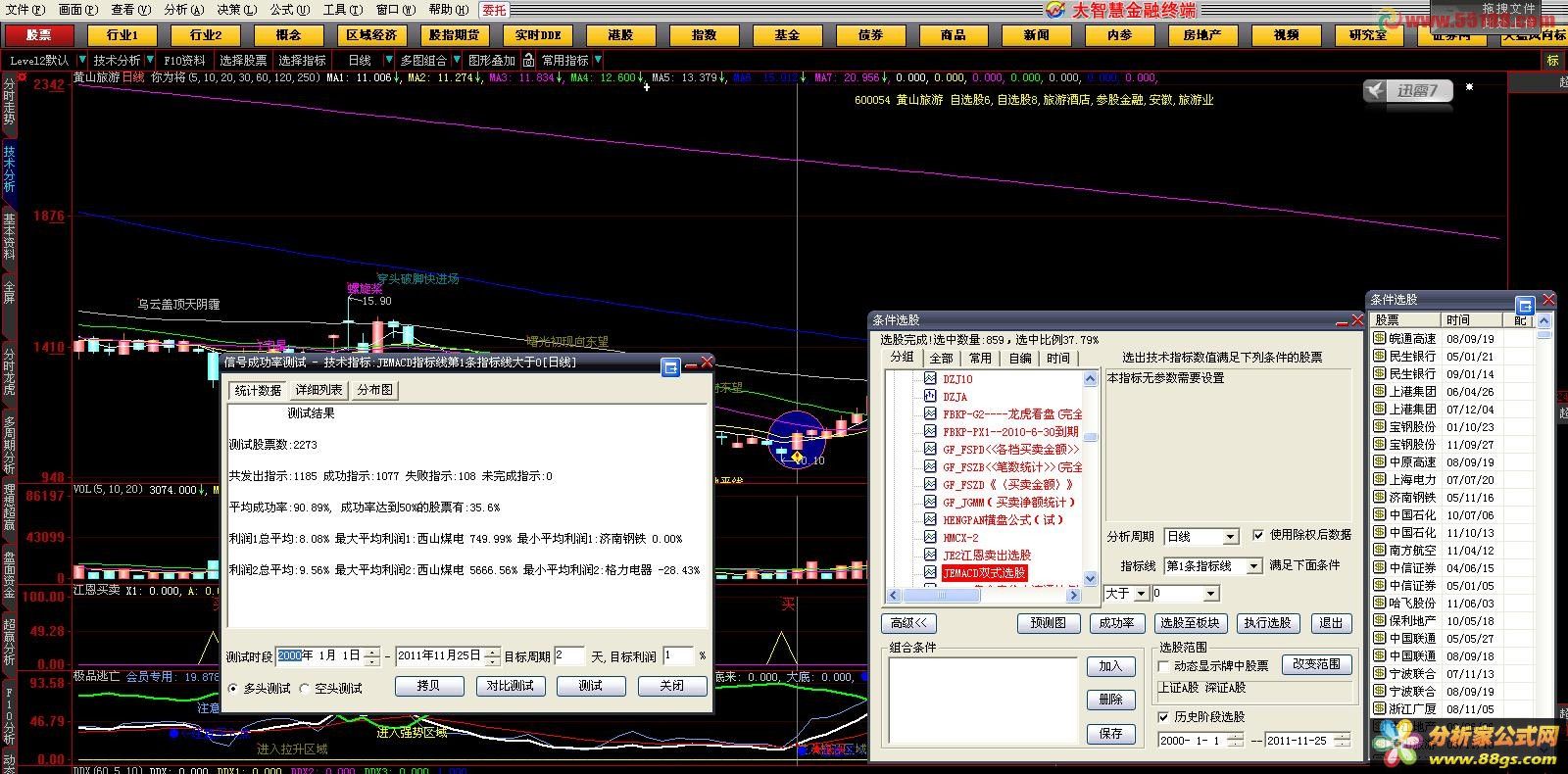This screenshot has width=1568, height=774.
Task: Click icon beside GF_FSPD formula row
Action: click(x=931, y=449)
